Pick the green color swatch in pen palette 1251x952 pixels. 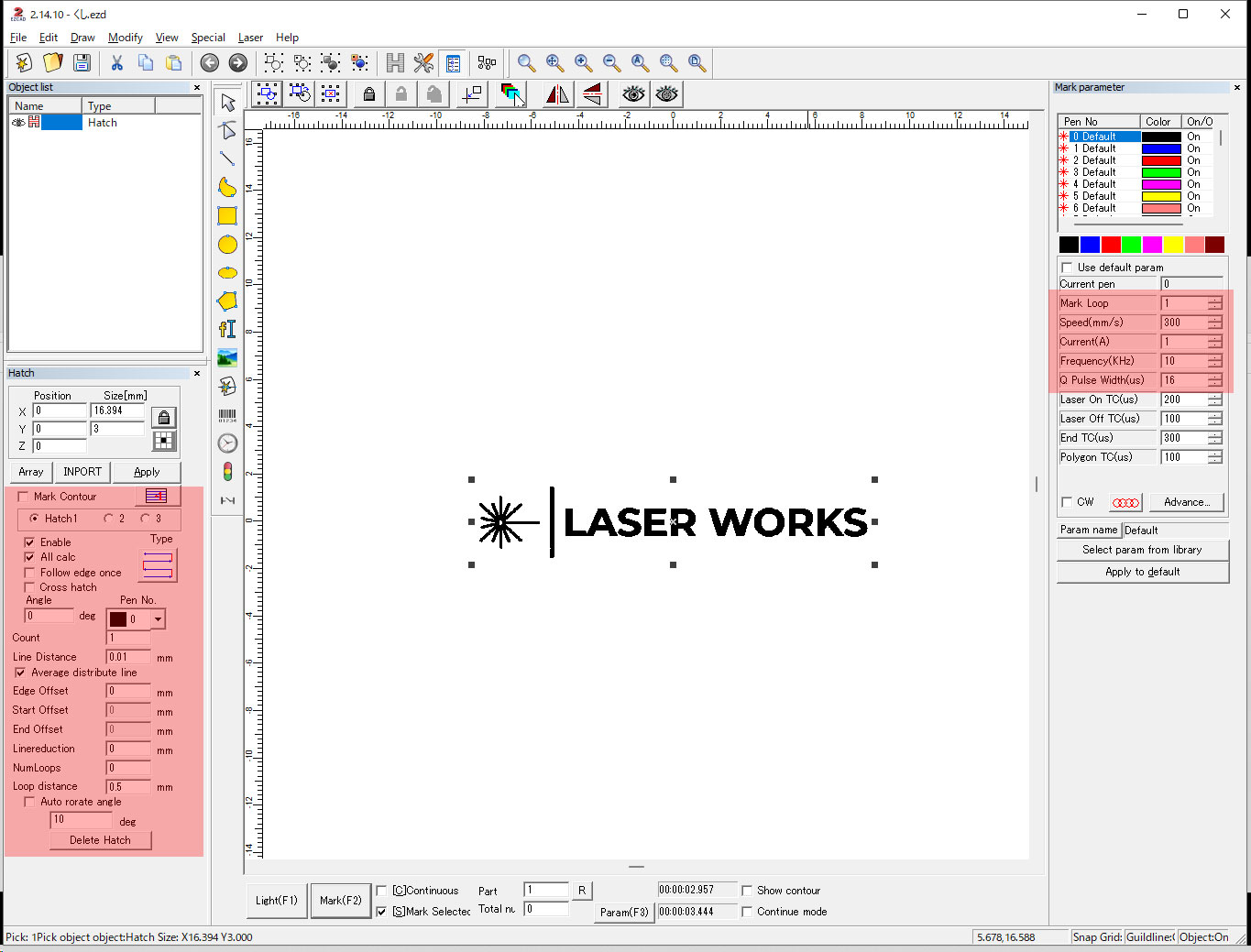(x=1131, y=245)
